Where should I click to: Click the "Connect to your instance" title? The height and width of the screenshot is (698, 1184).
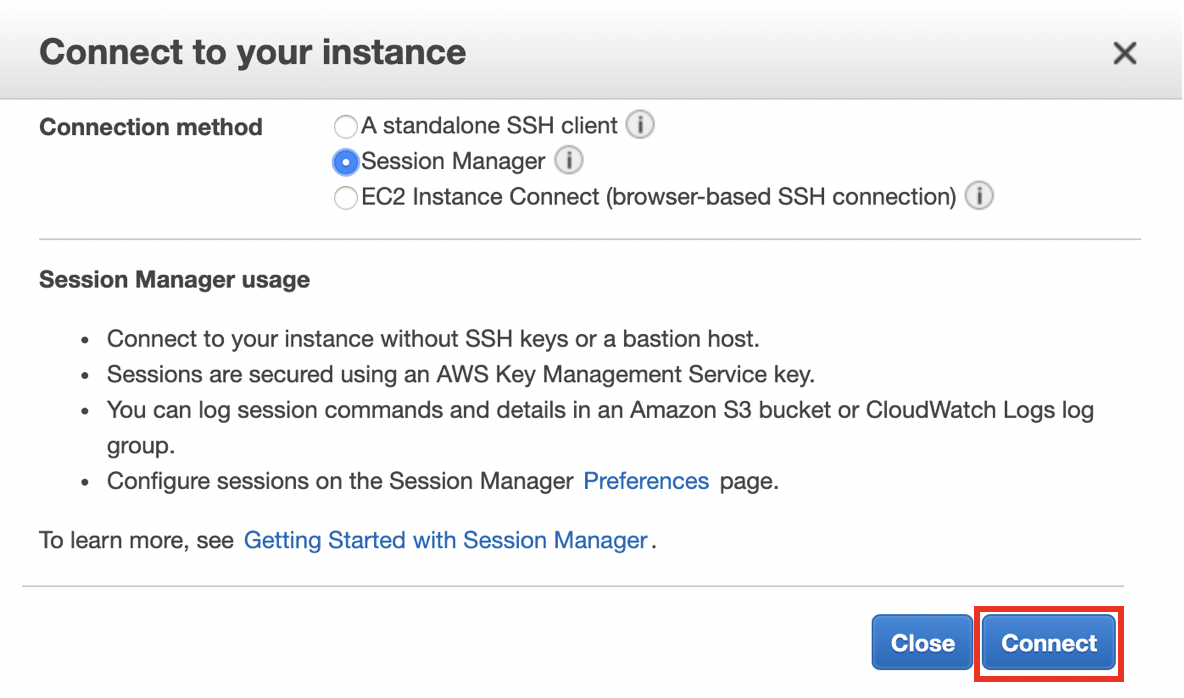click(x=253, y=52)
